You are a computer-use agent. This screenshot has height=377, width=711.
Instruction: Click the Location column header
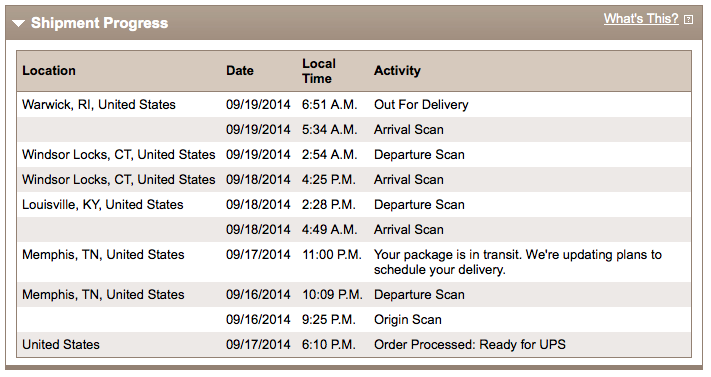coord(49,70)
